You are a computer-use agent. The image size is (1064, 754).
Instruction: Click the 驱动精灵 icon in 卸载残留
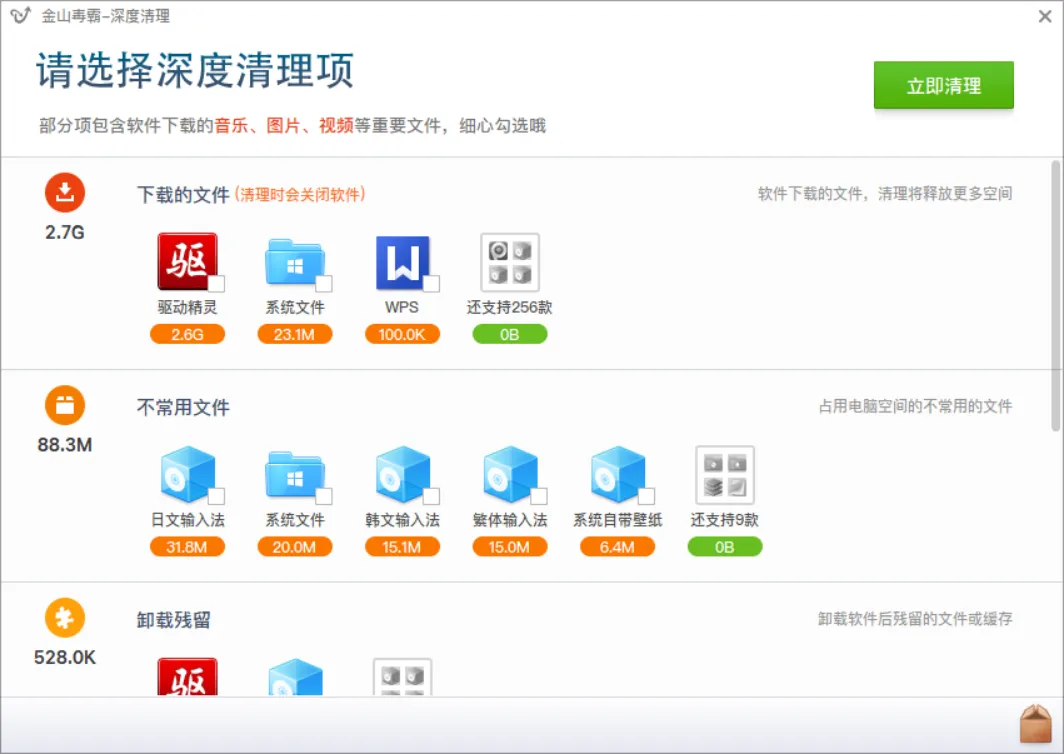coord(187,677)
